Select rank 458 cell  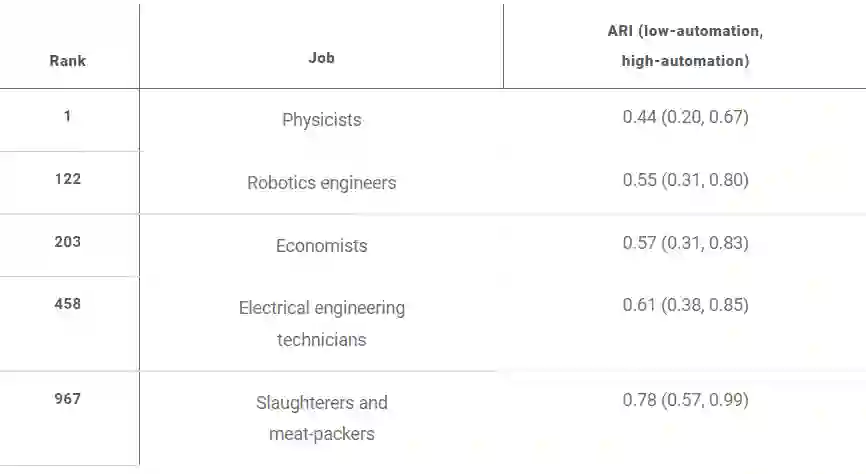(68, 304)
